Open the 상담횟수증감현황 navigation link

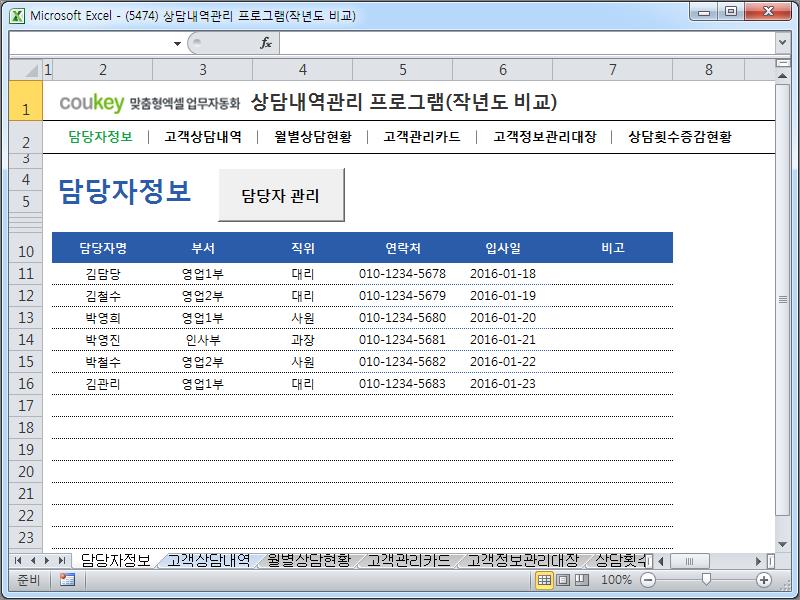(x=680, y=136)
